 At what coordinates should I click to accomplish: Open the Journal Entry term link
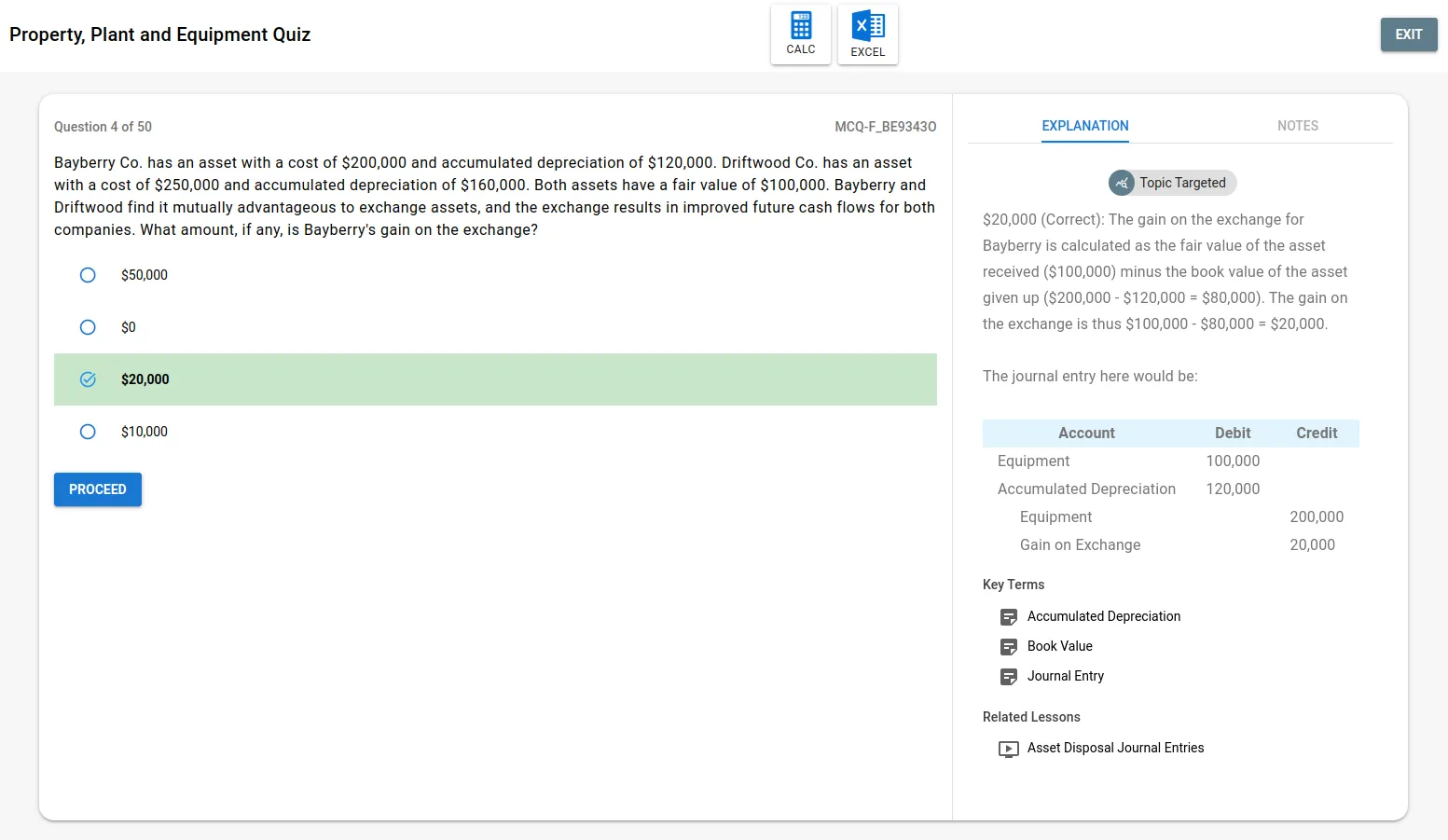pyautogui.click(x=1066, y=676)
